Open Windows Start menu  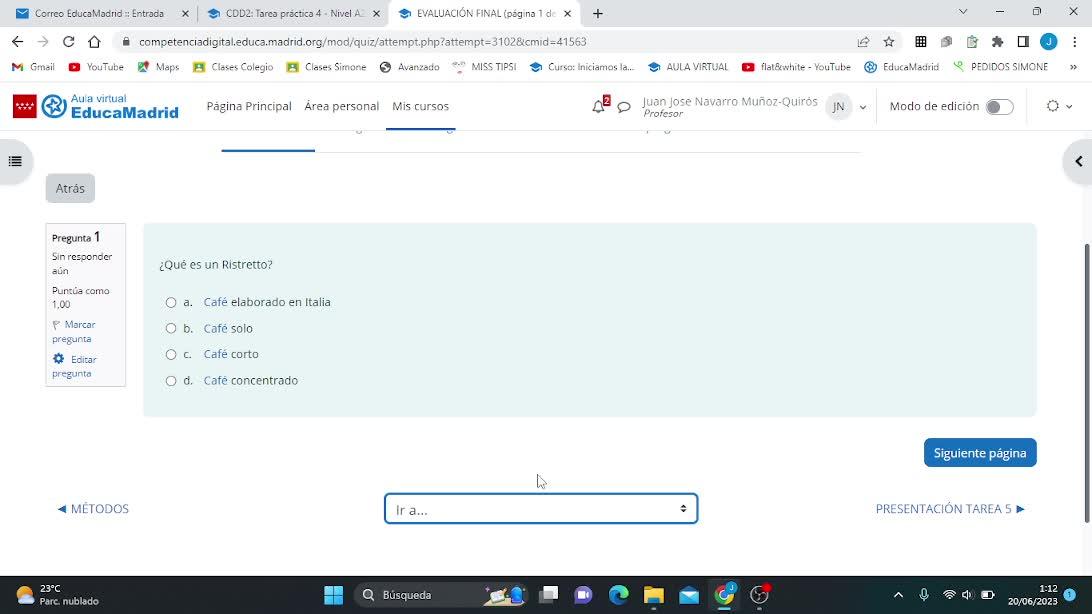click(x=334, y=595)
